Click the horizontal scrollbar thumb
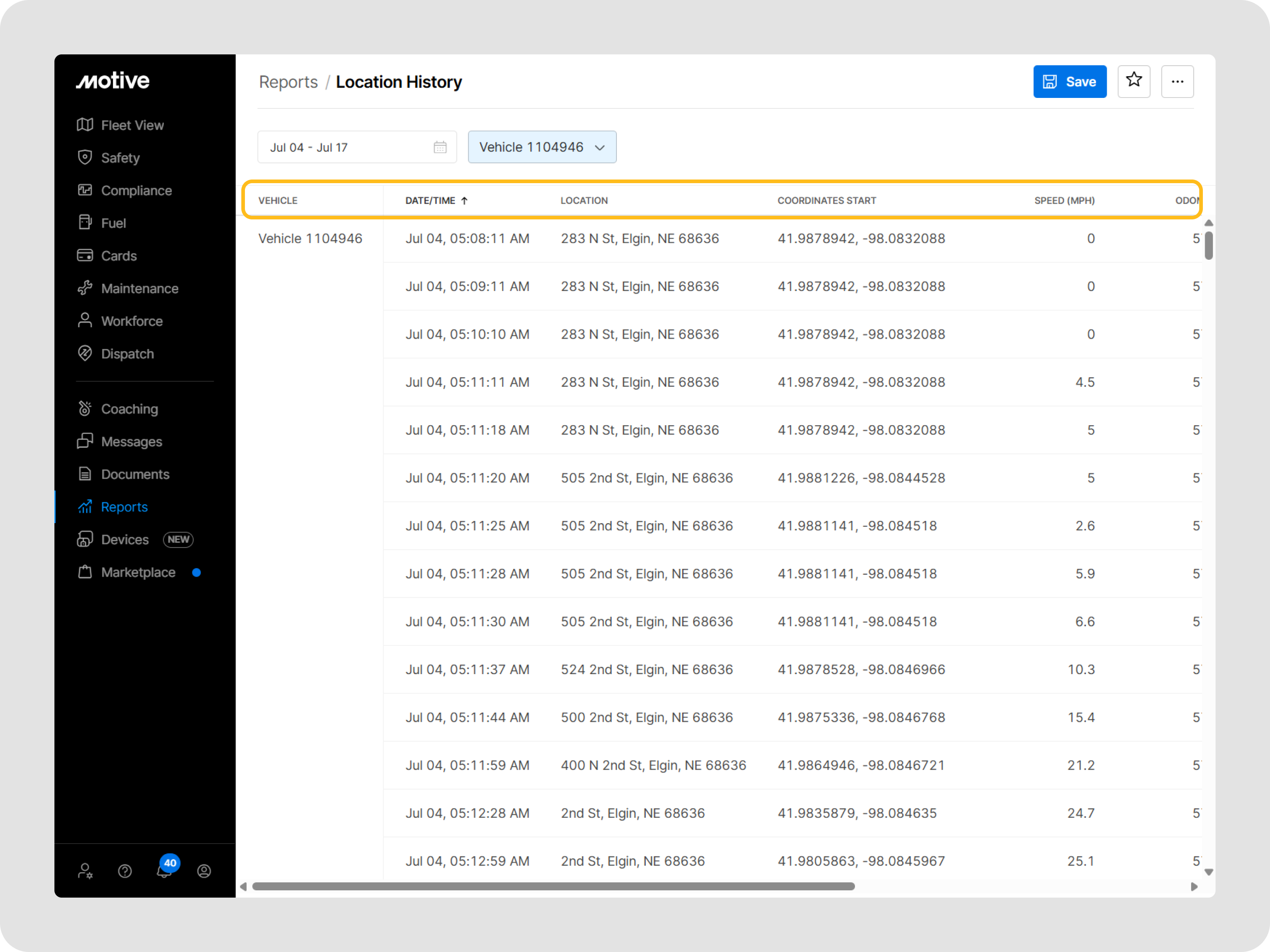Viewport: 1270px width, 952px height. pos(553,887)
